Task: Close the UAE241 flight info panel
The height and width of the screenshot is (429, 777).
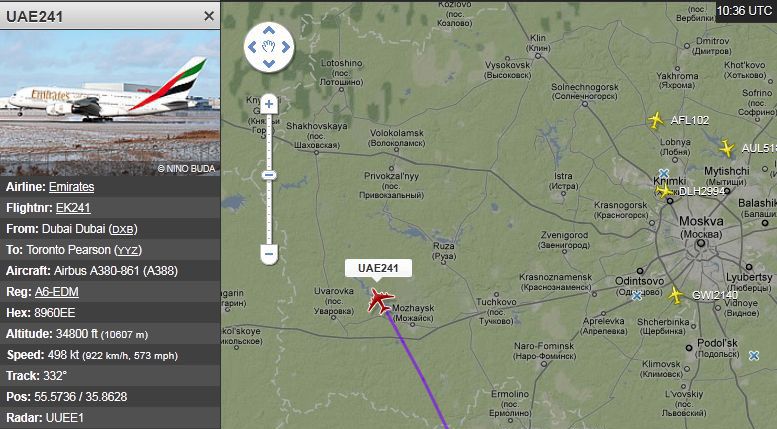Action: [x=209, y=16]
